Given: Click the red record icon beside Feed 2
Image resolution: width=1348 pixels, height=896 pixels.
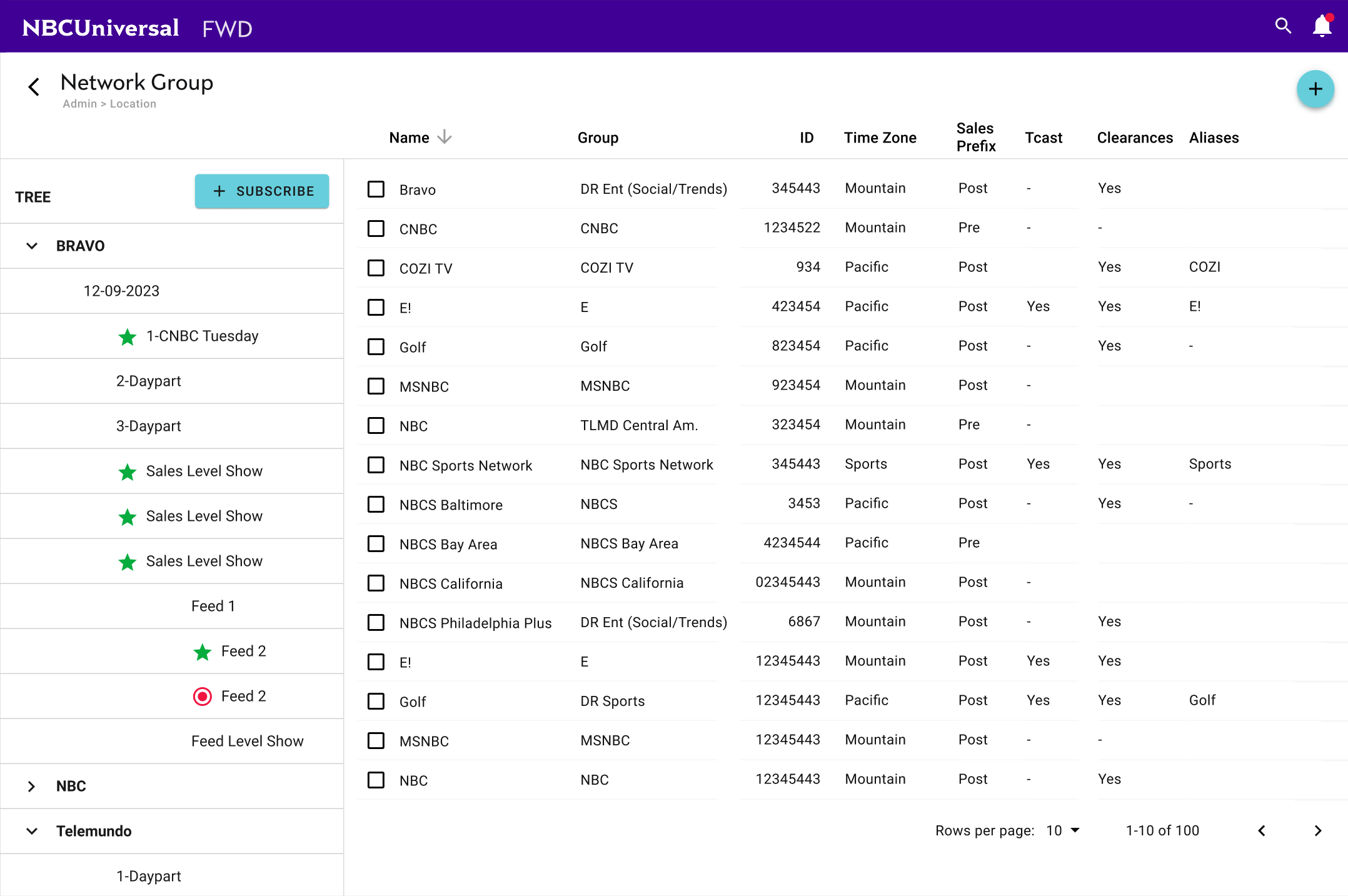Looking at the screenshot, I should point(203,696).
